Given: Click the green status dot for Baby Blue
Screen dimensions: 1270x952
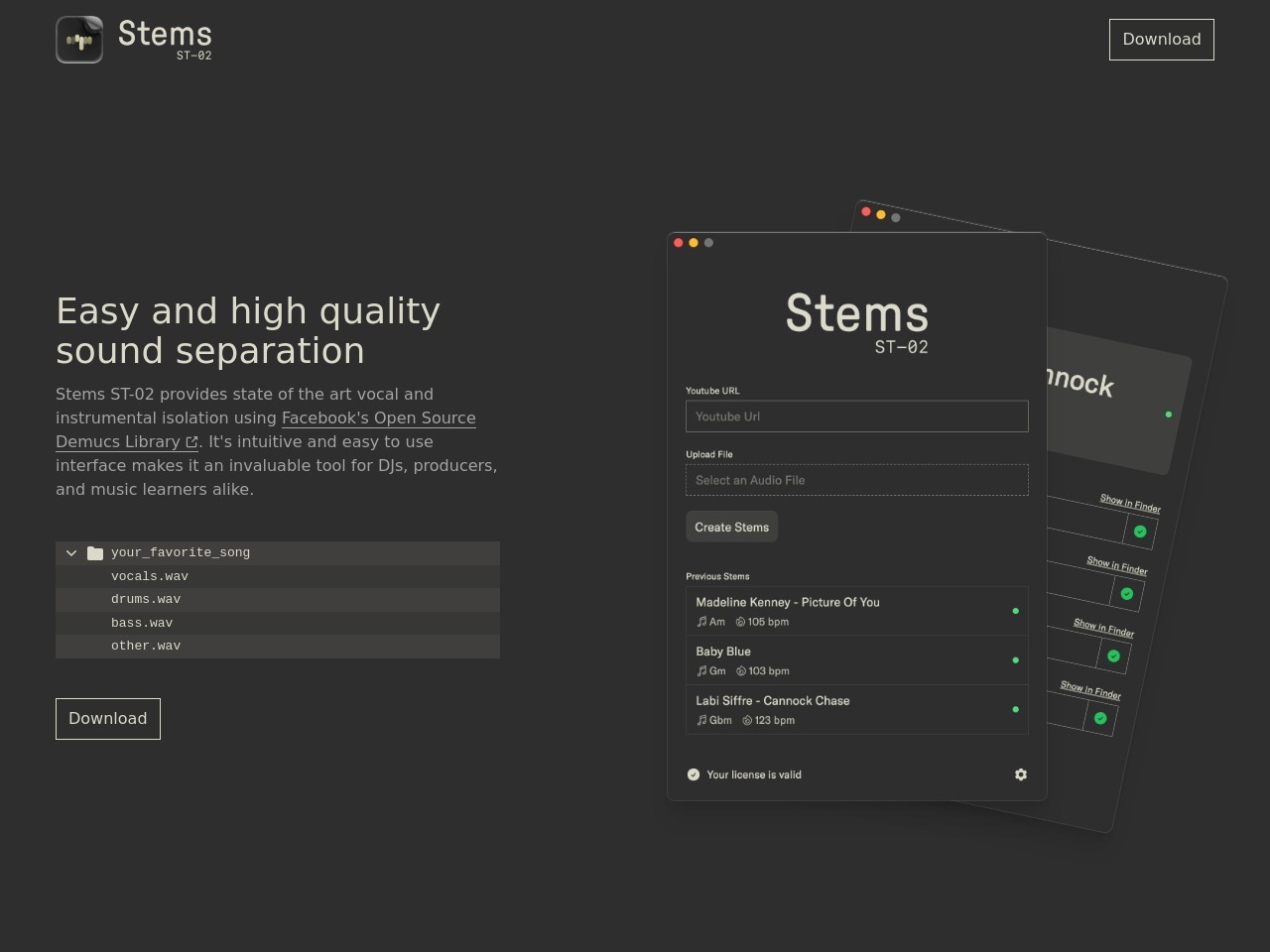Looking at the screenshot, I should [x=1015, y=660].
